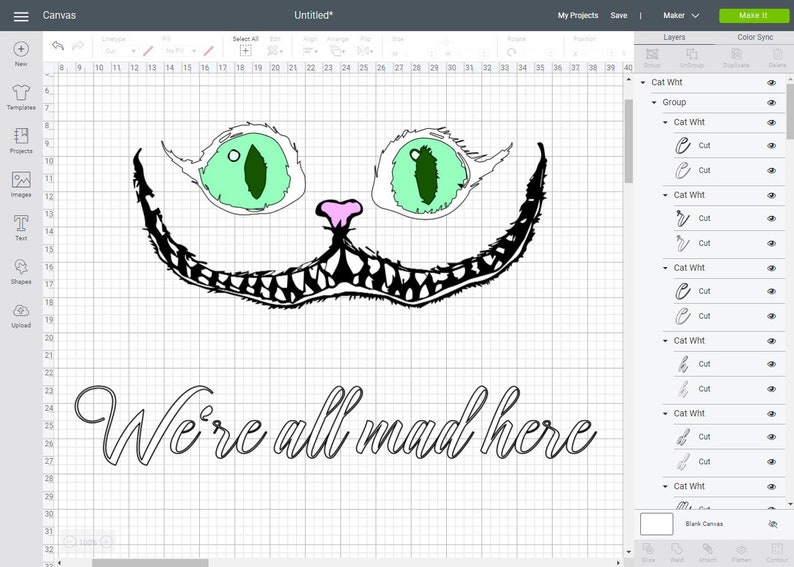Open the Edit toolbar option
The height and width of the screenshot is (567, 794).
tap(275, 46)
